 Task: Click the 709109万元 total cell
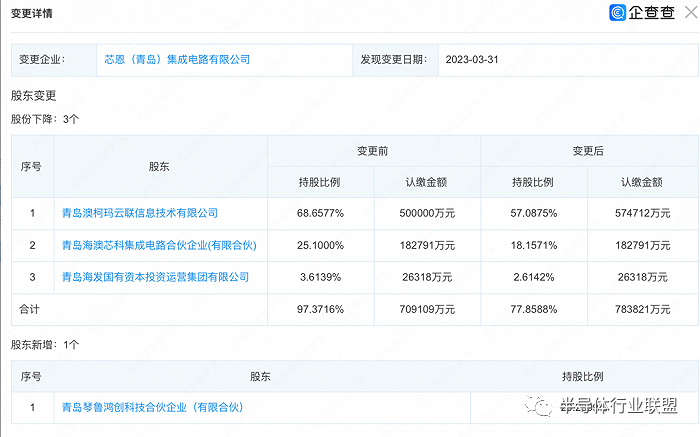[427, 309]
